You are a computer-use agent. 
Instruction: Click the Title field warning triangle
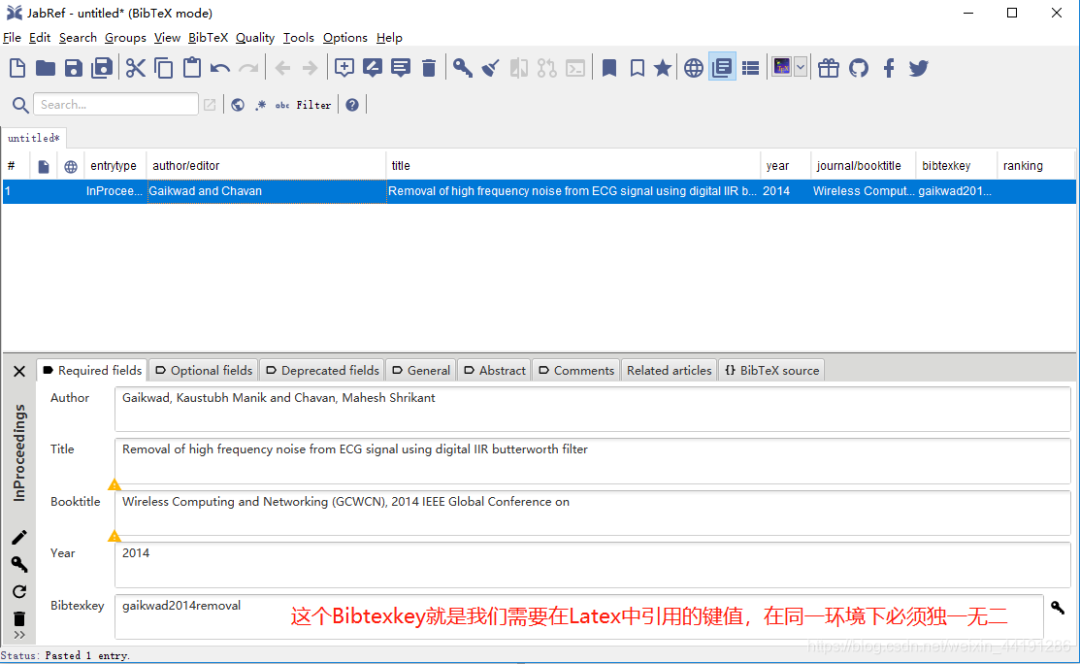pos(114,485)
